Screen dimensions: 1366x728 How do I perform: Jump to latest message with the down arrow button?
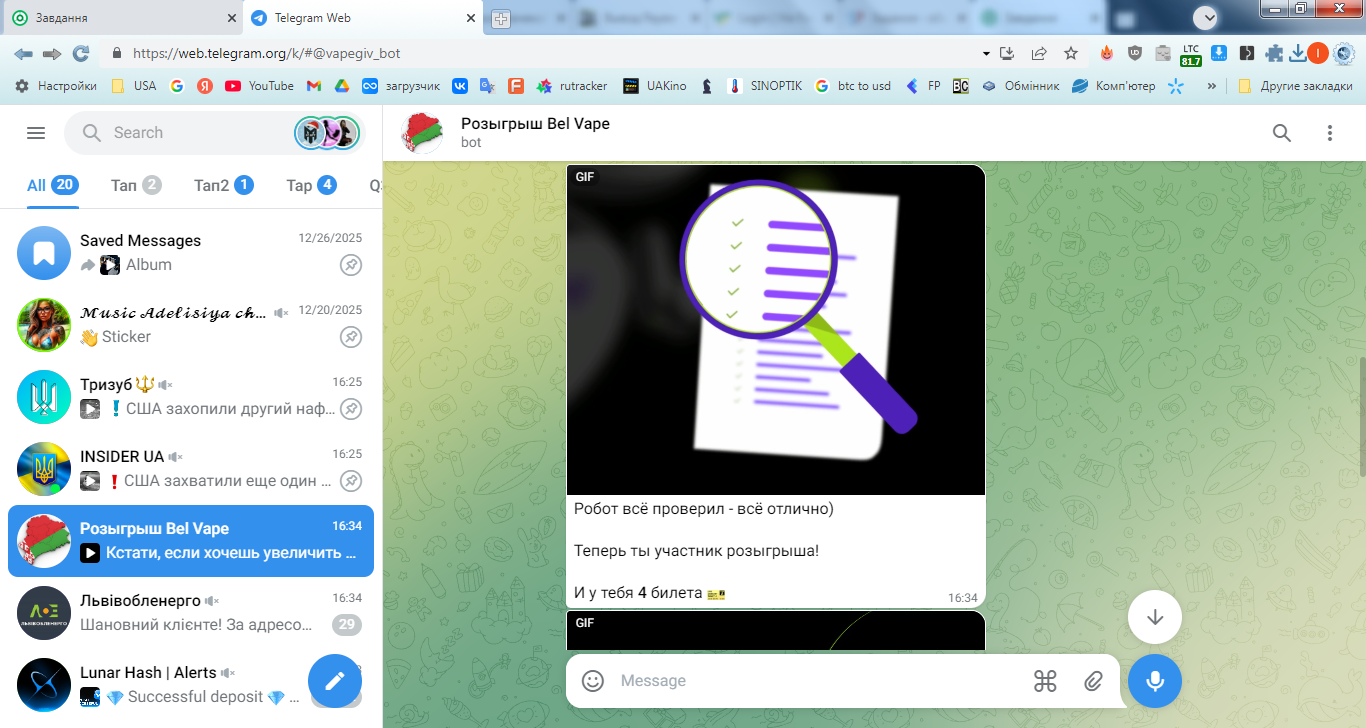click(x=1155, y=617)
